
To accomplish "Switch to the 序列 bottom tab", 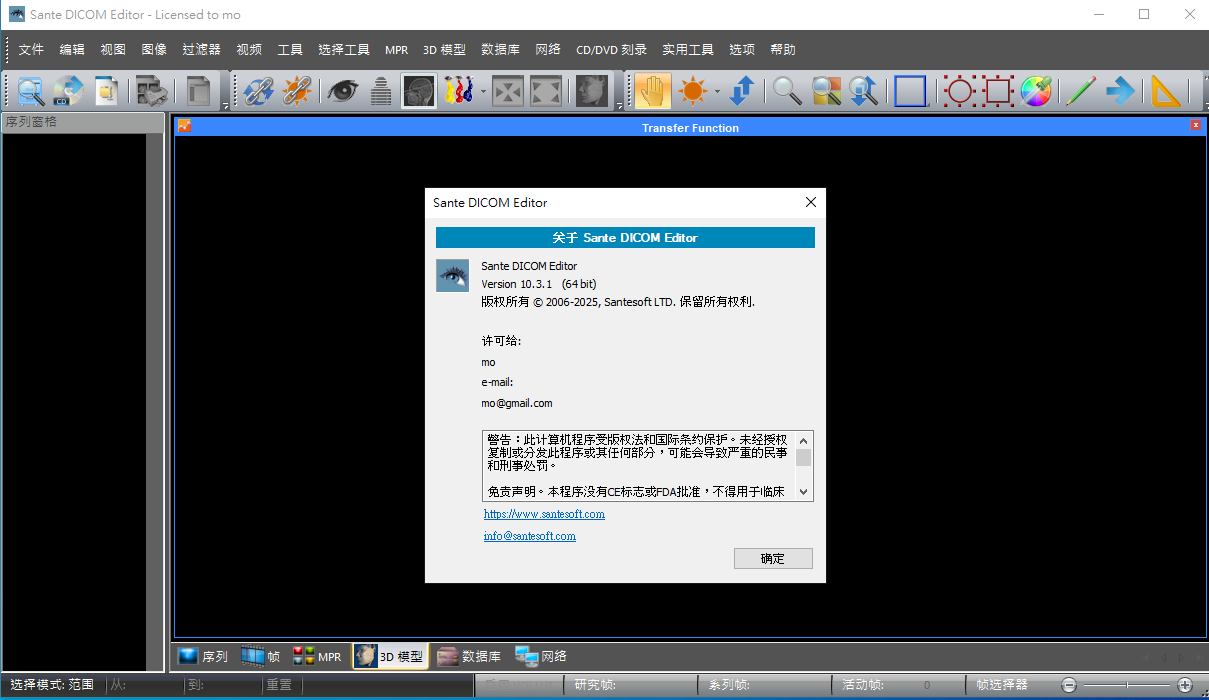I will (203, 656).
